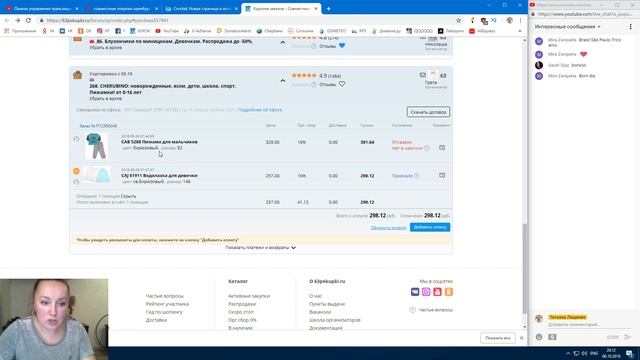Screen dimensions: 640x360
Task: Add CHERUBINO purchase to favorites heart
Action: pos(342,84)
